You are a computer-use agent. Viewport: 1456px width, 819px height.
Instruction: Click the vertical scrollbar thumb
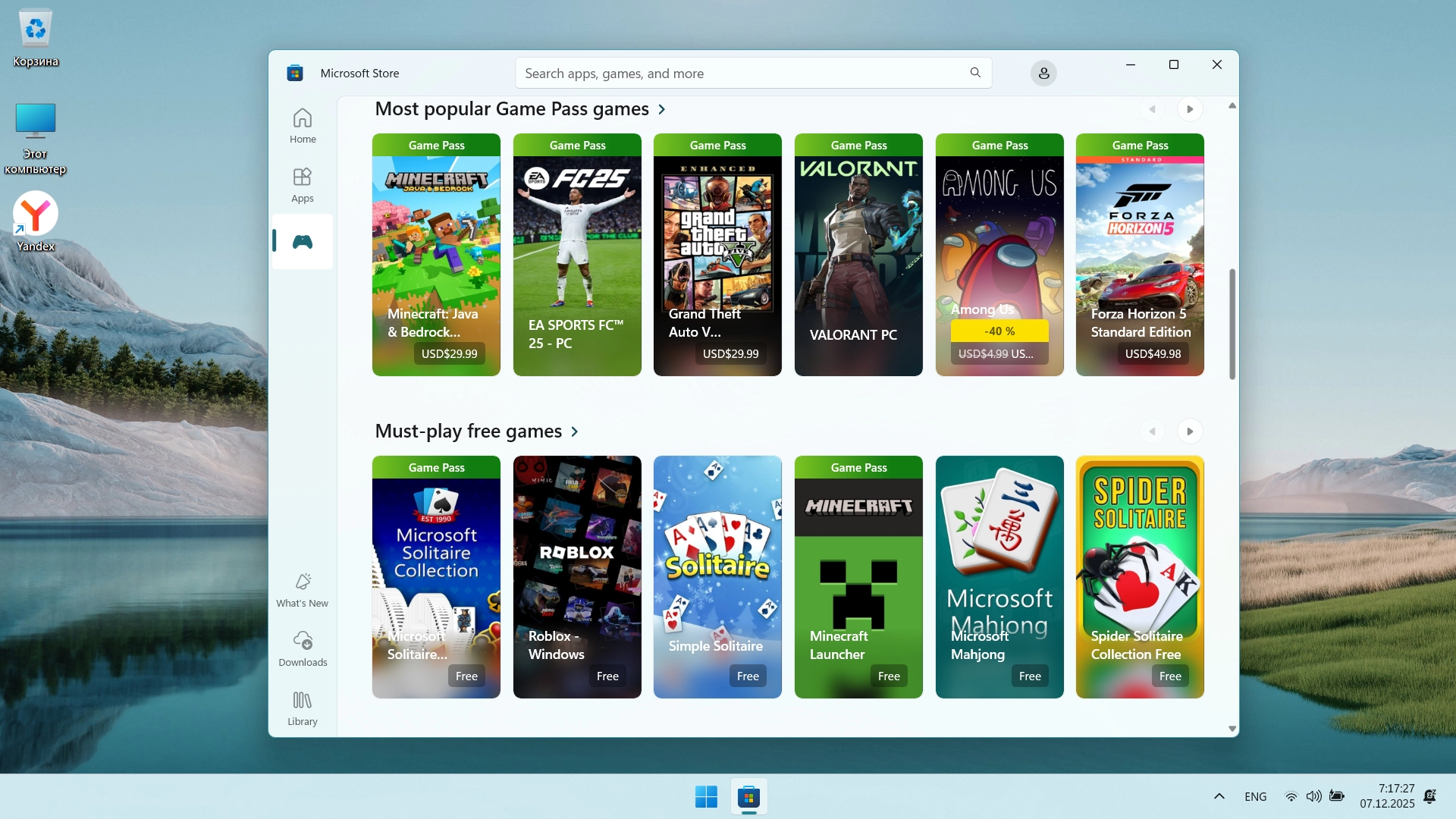[x=1232, y=324]
